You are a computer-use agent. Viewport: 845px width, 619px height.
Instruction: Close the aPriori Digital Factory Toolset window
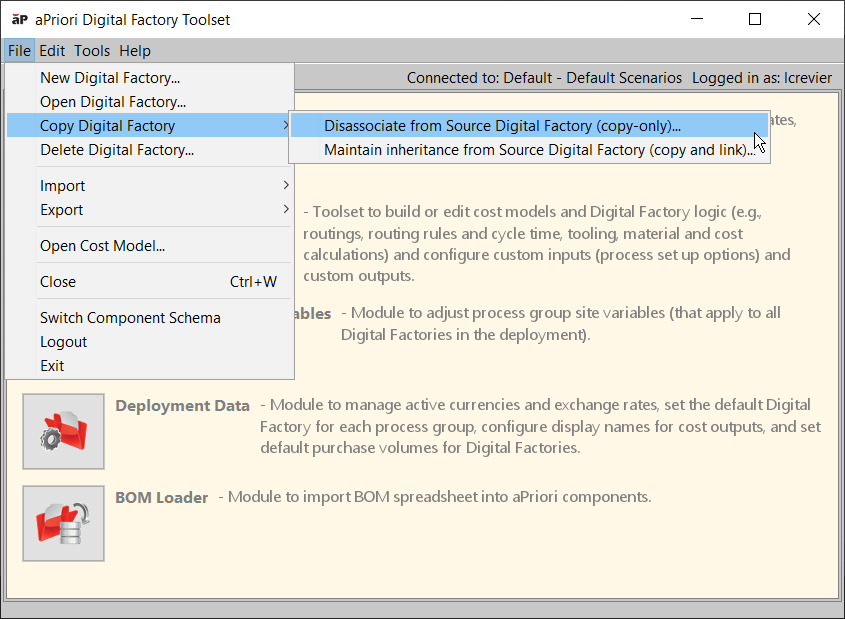814,19
